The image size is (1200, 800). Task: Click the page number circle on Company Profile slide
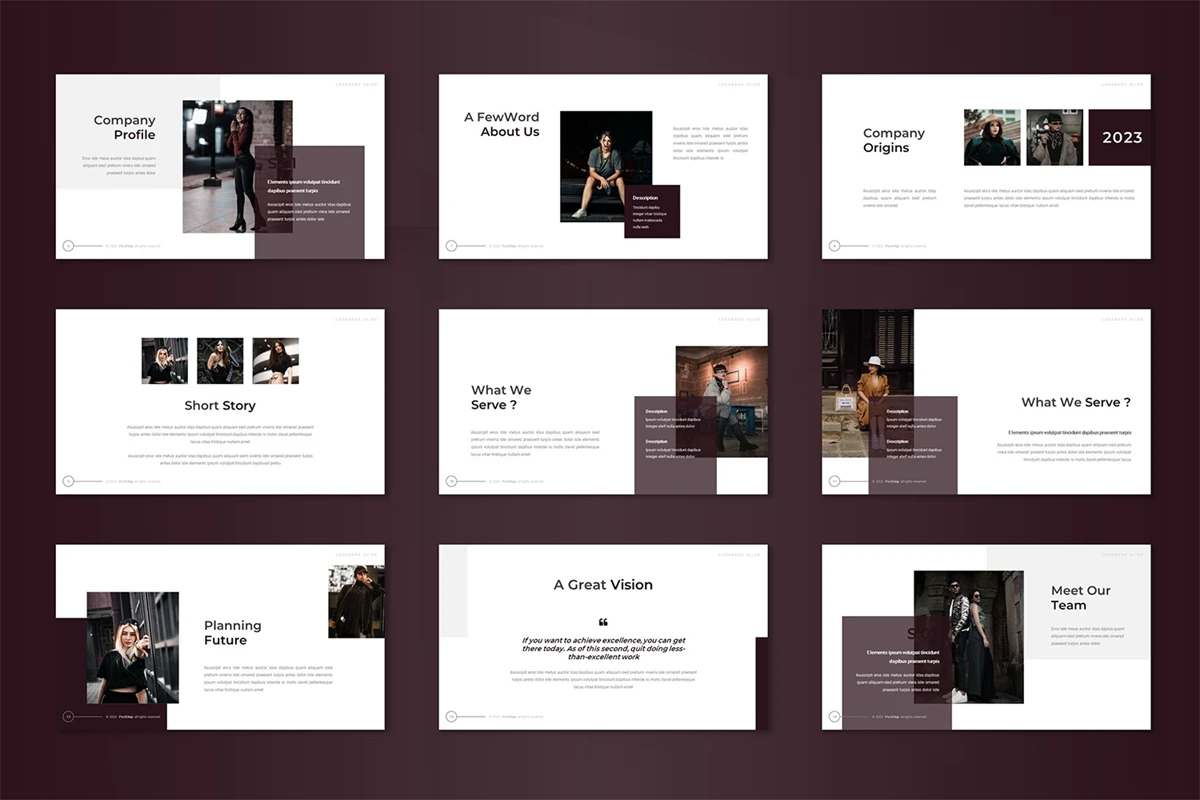[x=68, y=245]
